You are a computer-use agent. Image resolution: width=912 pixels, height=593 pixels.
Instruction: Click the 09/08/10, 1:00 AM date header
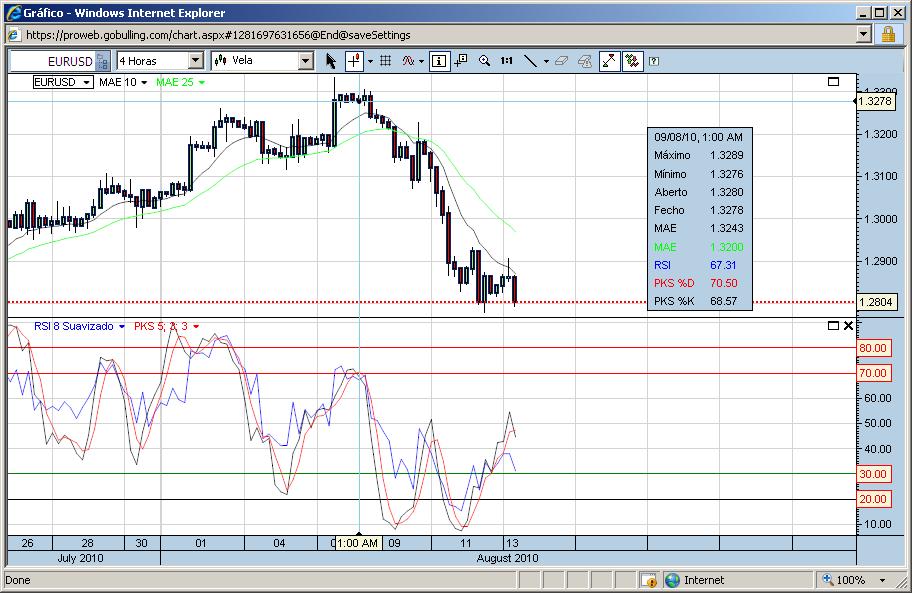click(698, 137)
